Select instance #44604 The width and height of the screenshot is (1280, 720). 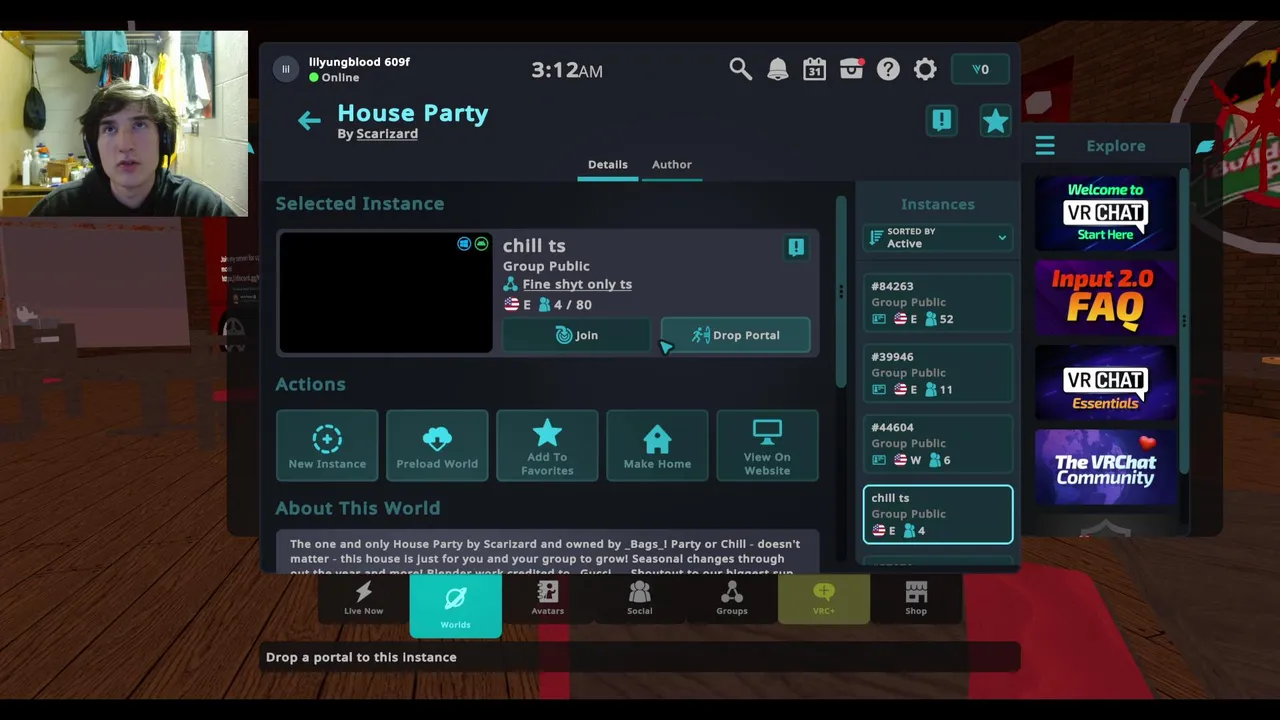point(938,444)
